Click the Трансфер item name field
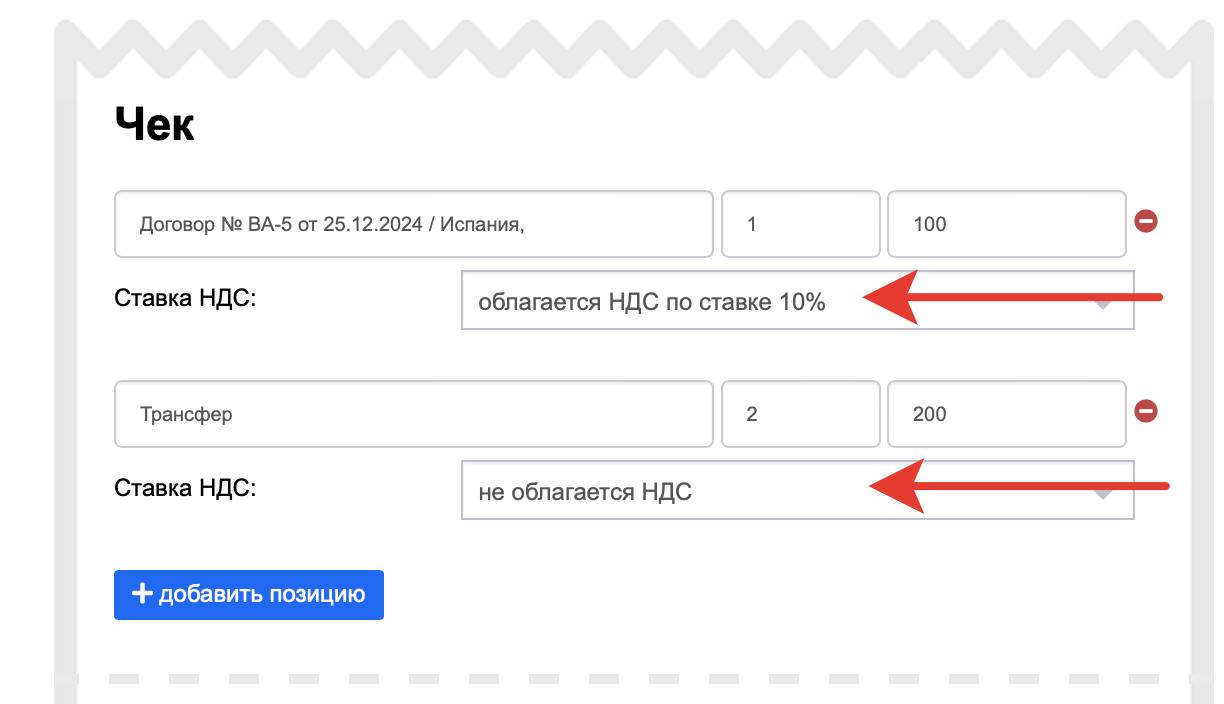This screenshot has width=1224, height=704. pos(413,414)
